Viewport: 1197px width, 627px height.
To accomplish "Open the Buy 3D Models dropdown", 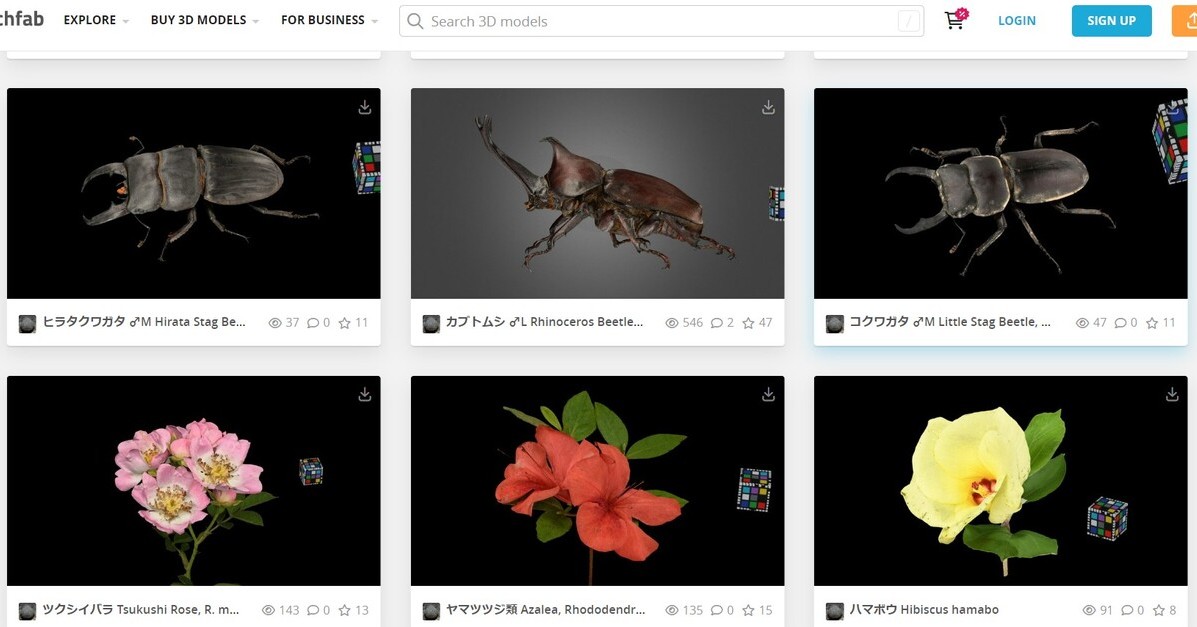I will coord(204,21).
